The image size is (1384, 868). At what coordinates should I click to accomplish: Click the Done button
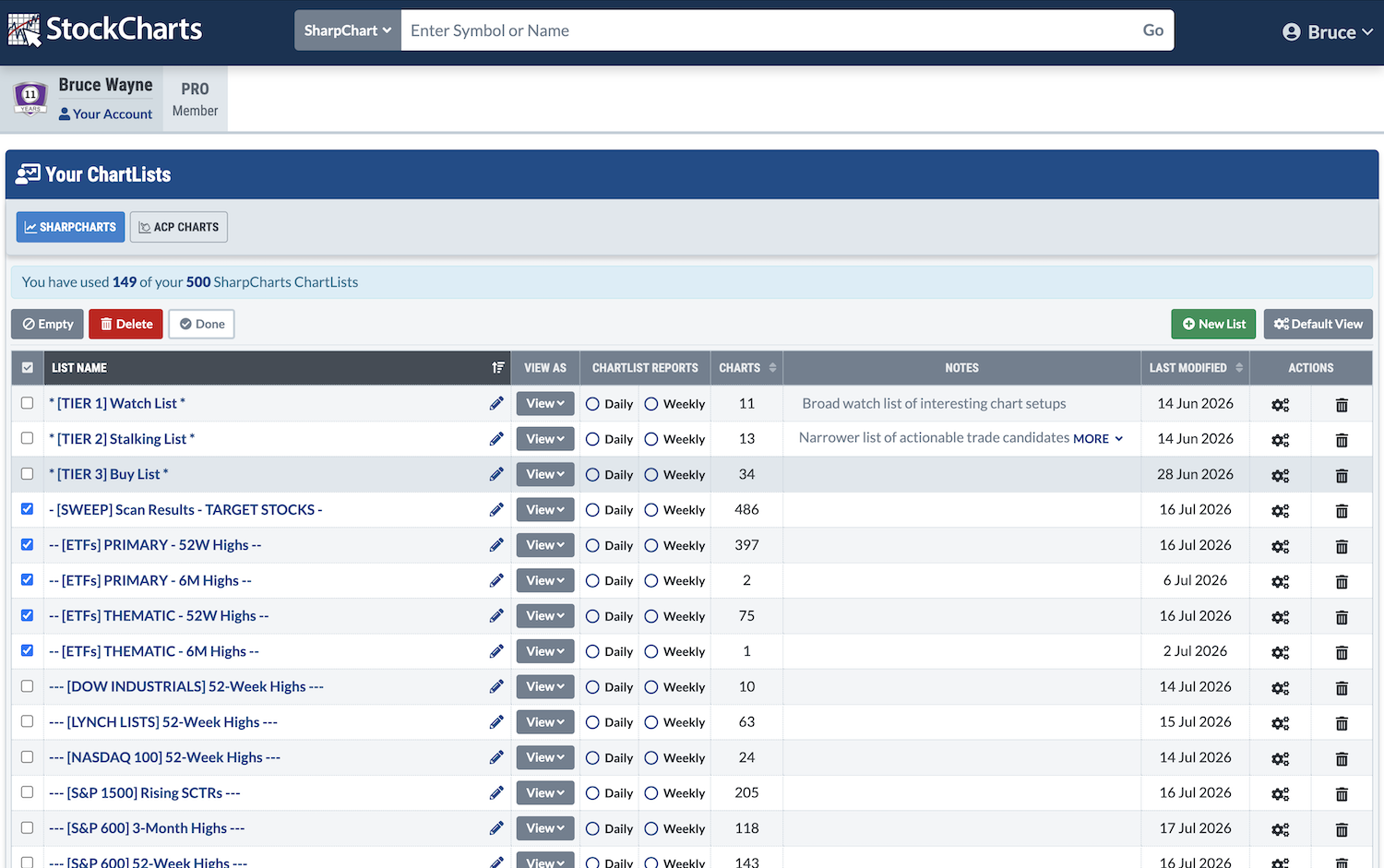coord(202,324)
